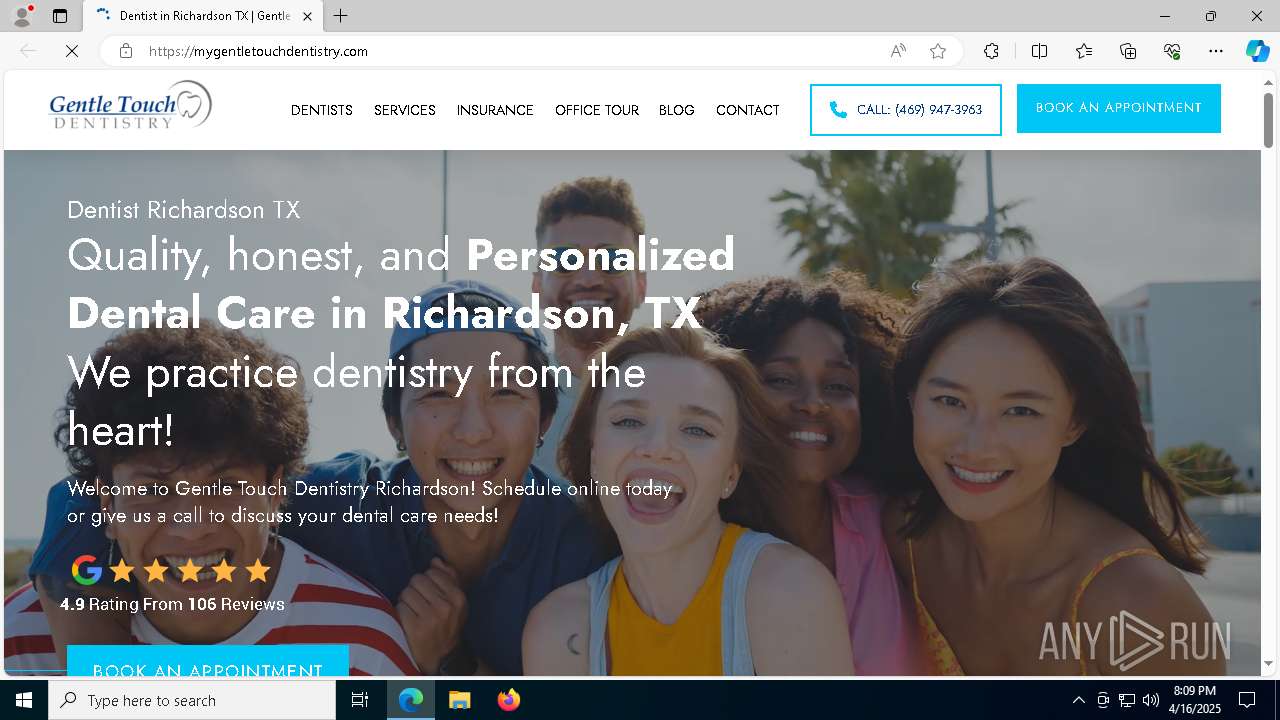Open Task View
The height and width of the screenshot is (720, 1280).
click(x=360, y=700)
